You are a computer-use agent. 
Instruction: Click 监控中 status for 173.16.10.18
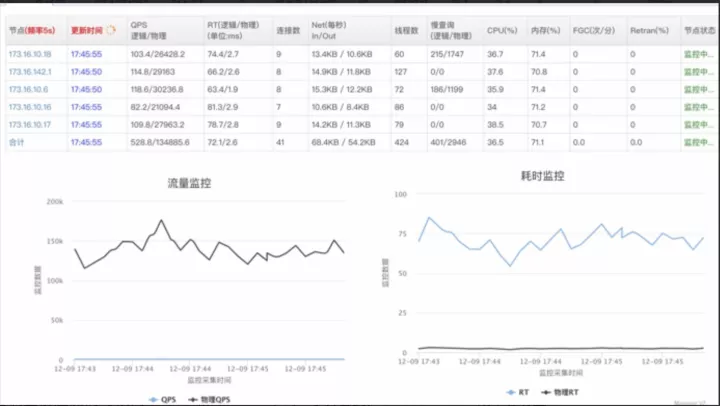click(698, 54)
